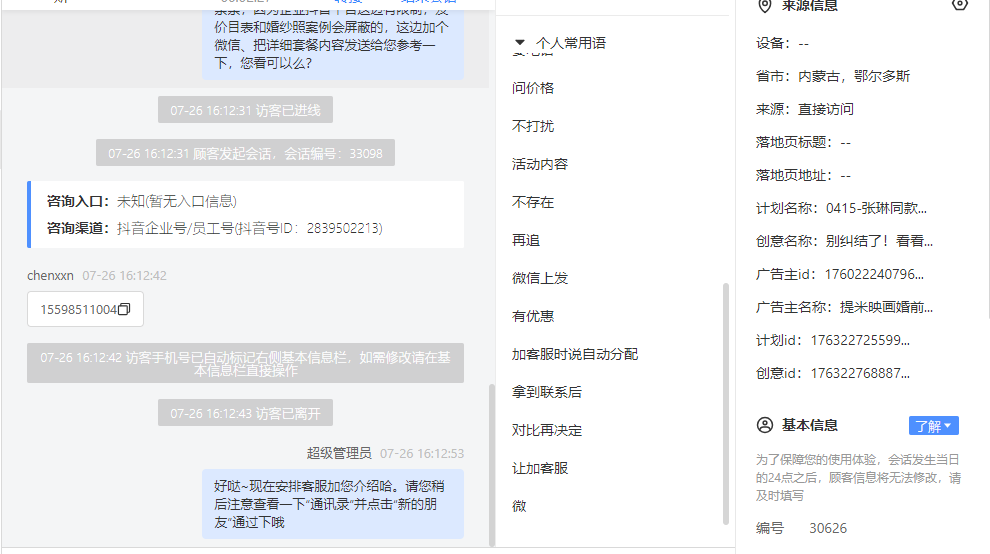Click visitor name chenxxn

(x=51, y=275)
